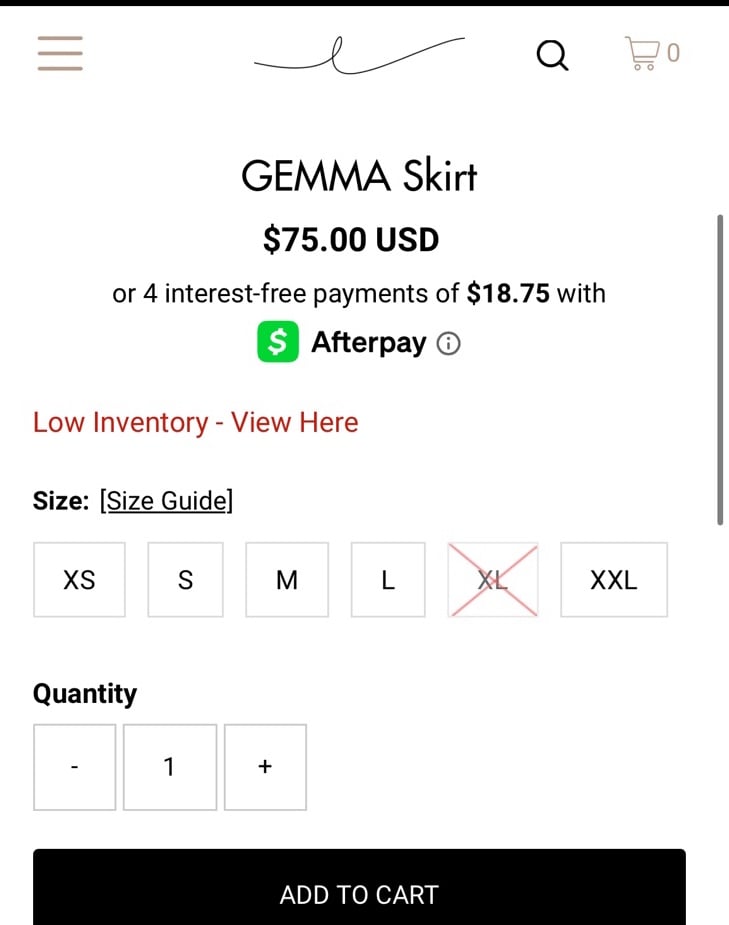The height and width of the screenshot is (925, 729).
Task: Select size M
Action: pyautogui.click(x=287, y=580)
